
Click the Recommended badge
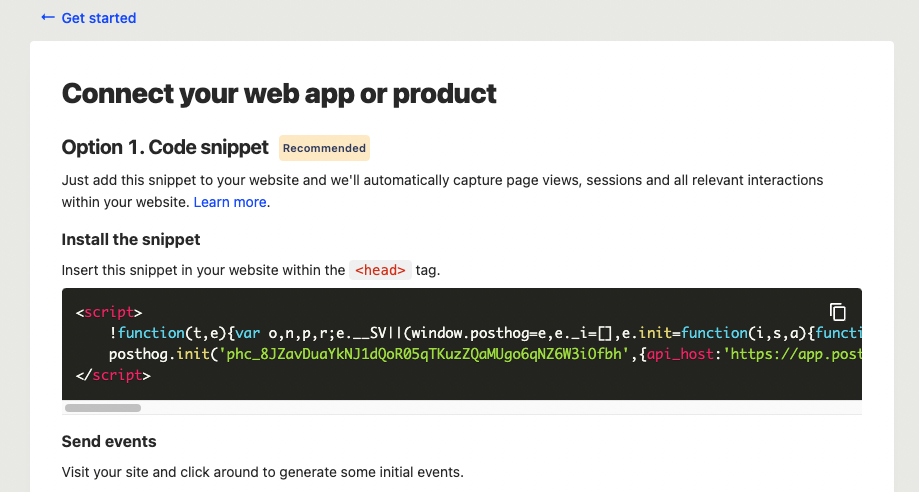click(324, 148)
